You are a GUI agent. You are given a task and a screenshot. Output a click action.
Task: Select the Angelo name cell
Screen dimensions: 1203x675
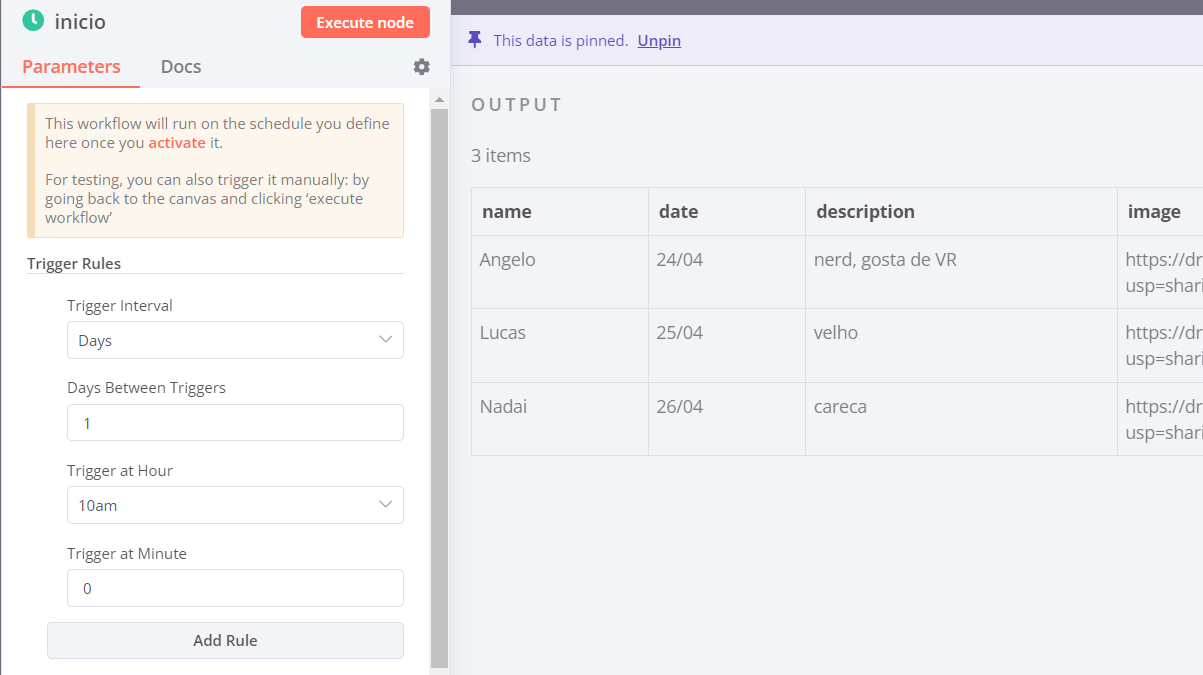tap(508, 260)
